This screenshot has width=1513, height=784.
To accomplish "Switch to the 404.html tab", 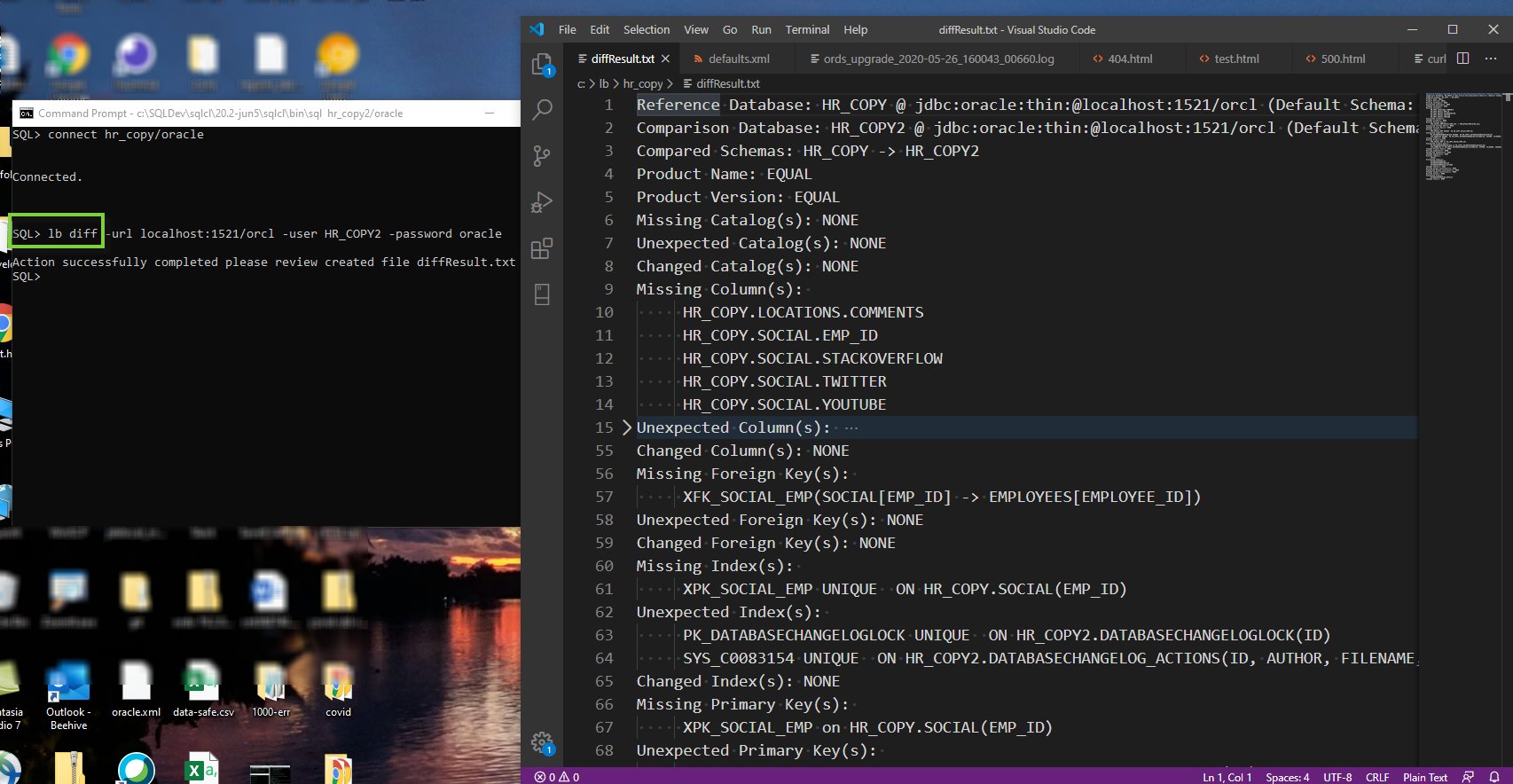I will click(1130, 59).
